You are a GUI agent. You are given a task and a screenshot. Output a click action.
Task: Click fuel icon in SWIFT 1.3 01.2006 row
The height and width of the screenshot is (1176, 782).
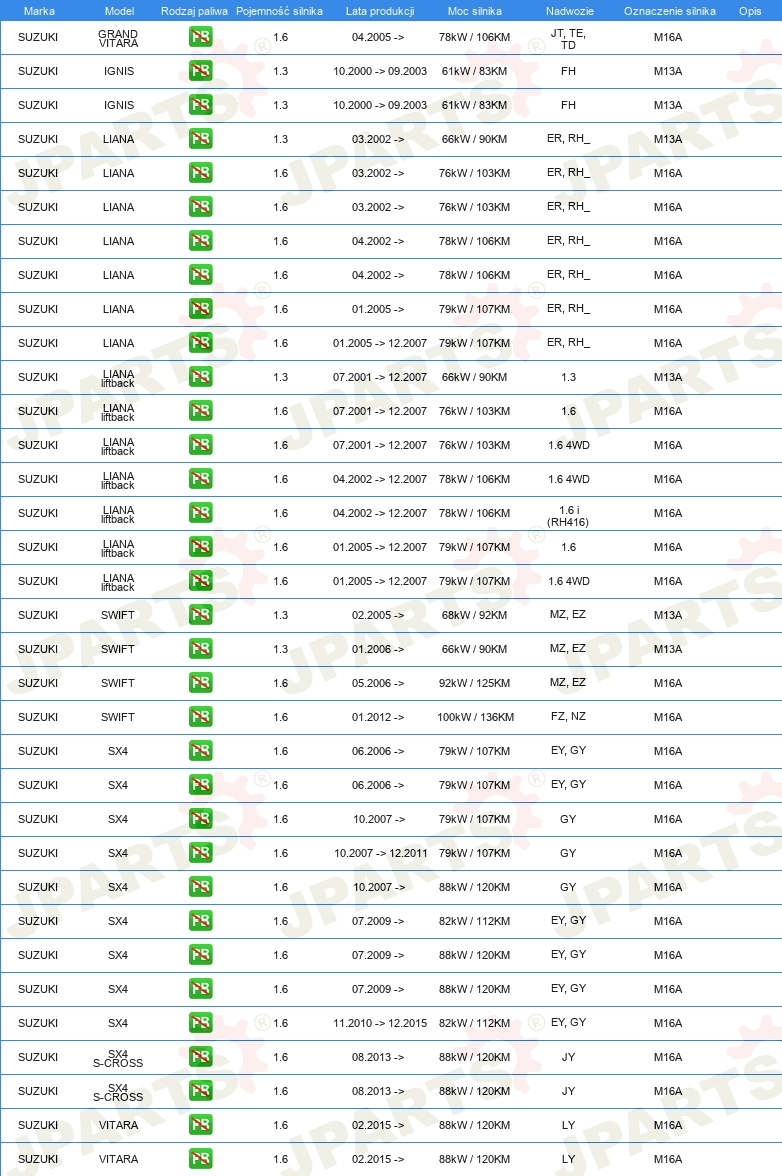coord(200,649)
